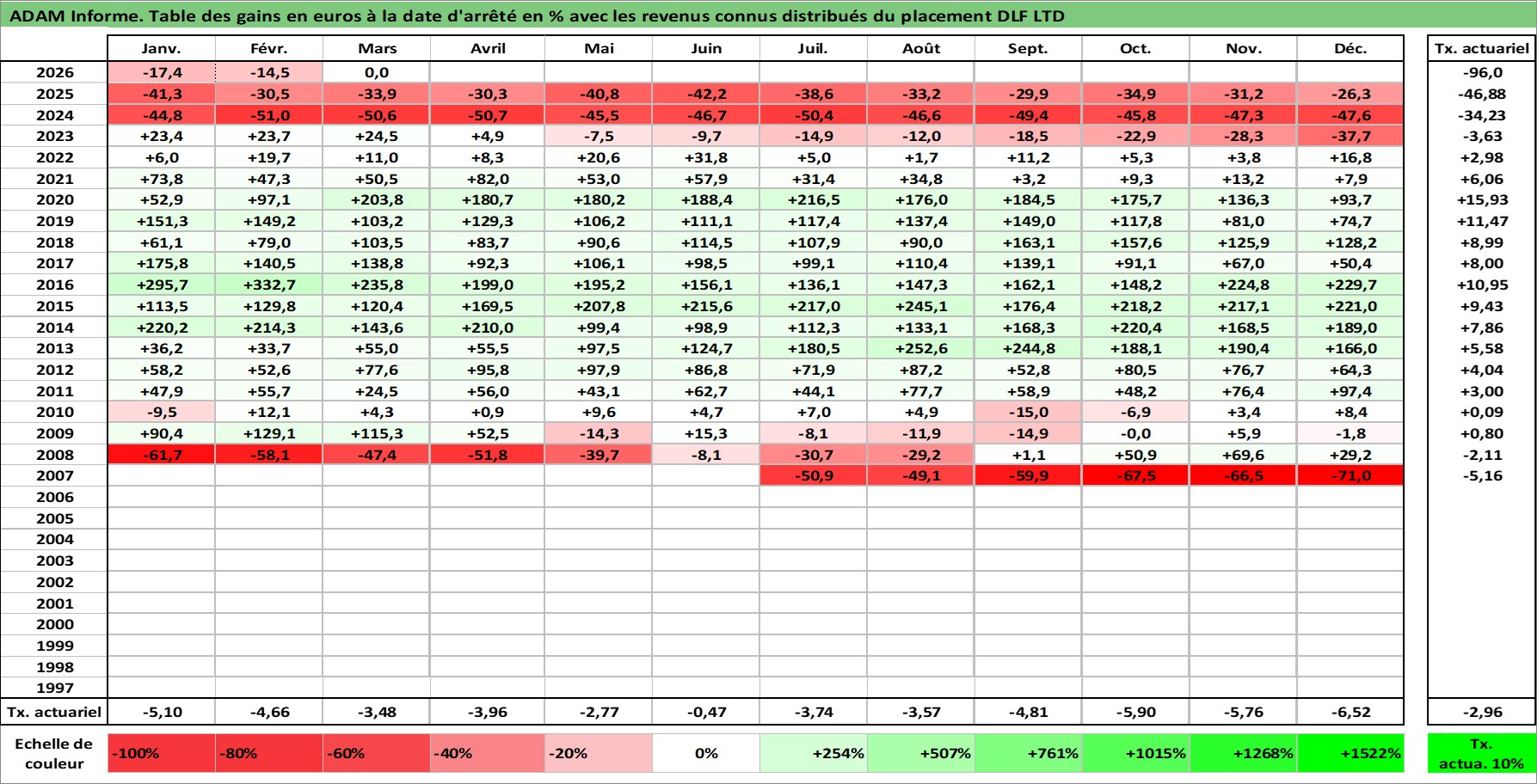Image resolution: width=1537 pixels, height=784 pixels.
Task: Select the +220,2 cell in 2014
Action: (x=162, y=328)
